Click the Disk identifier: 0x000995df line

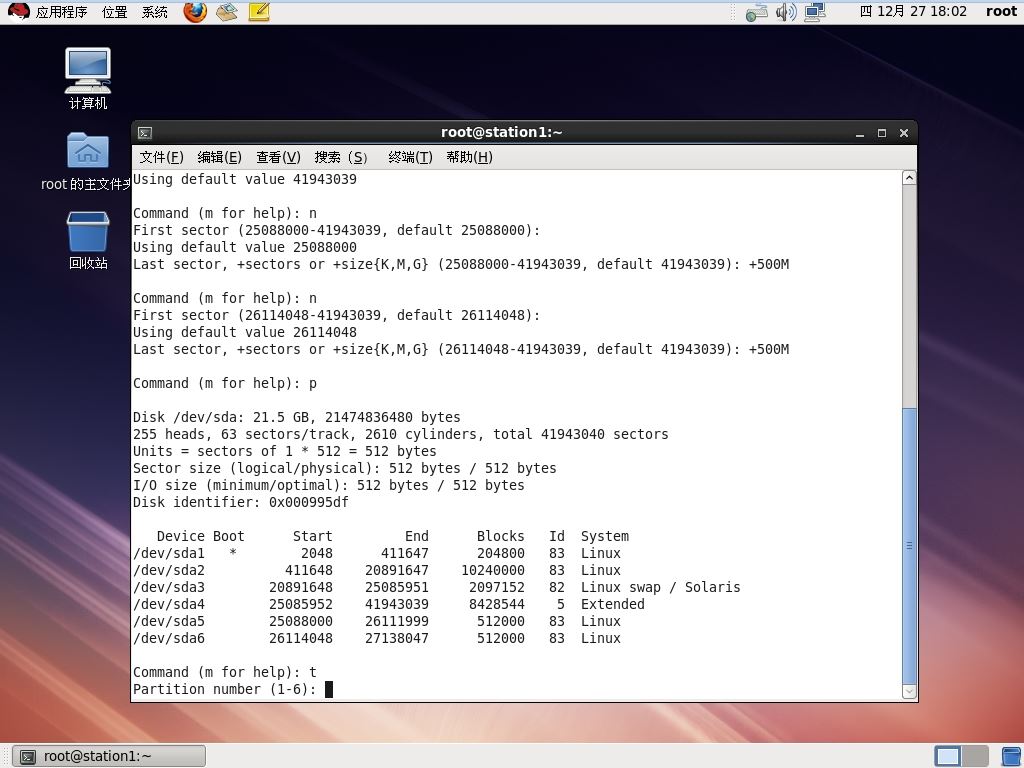241,502
